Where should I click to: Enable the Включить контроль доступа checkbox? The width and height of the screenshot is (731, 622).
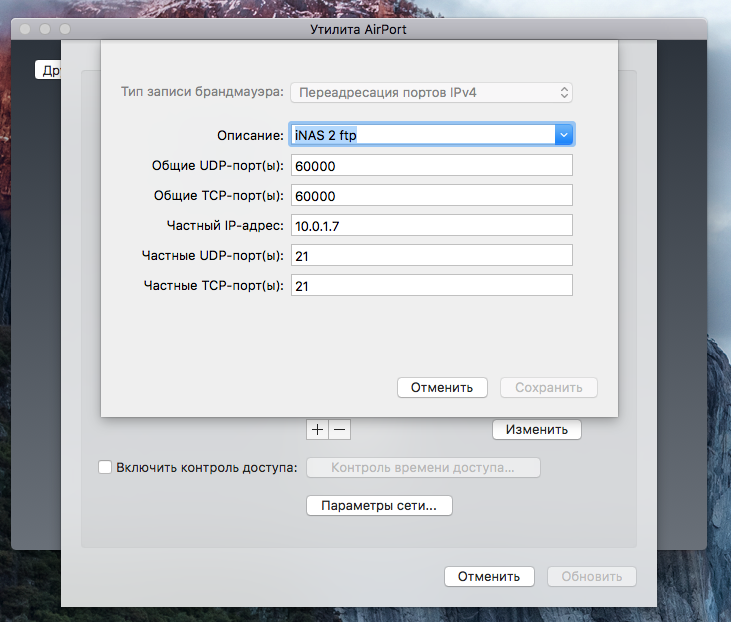pos(105,467)
